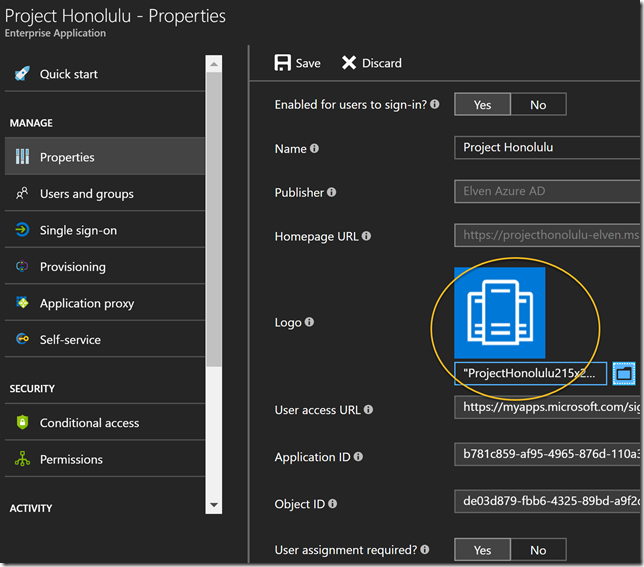Discard the property changes
Screen dimensions: 644x567
click(x=371, y=63)
